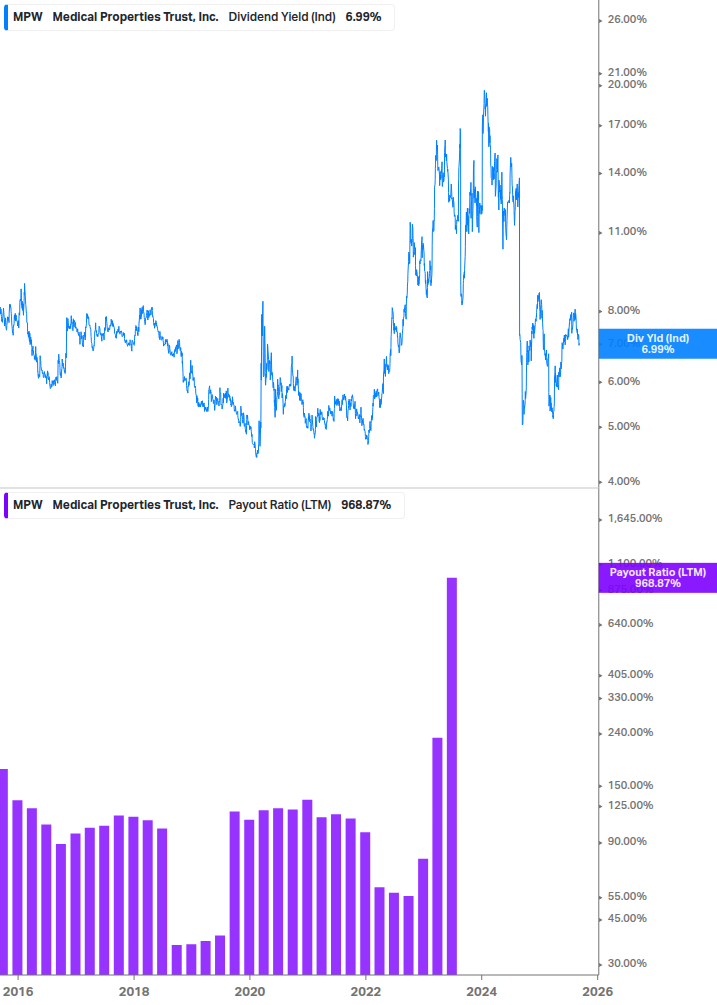This screenshot has height=1005, width=717.
Task: Click the 45.00% payout axis label
Action: (x=627, y=918)
